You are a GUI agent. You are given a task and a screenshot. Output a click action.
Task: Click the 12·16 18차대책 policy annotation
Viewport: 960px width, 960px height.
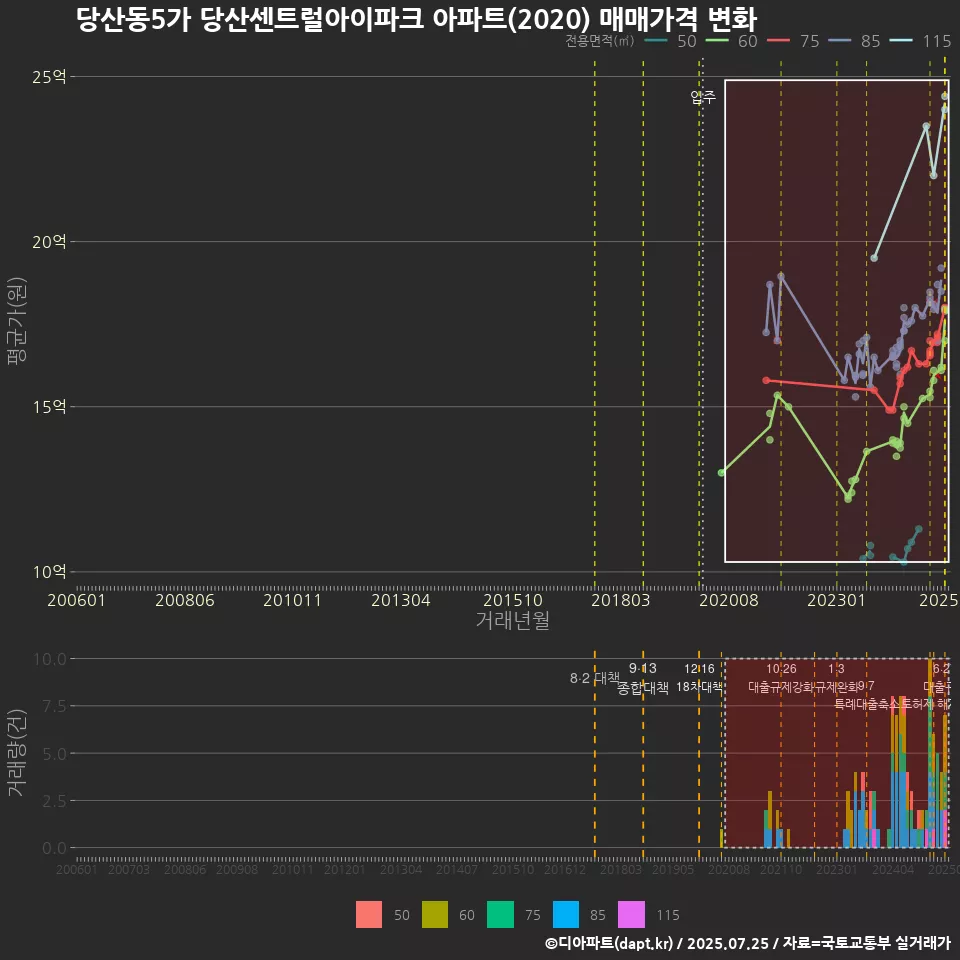pos(699,678)
